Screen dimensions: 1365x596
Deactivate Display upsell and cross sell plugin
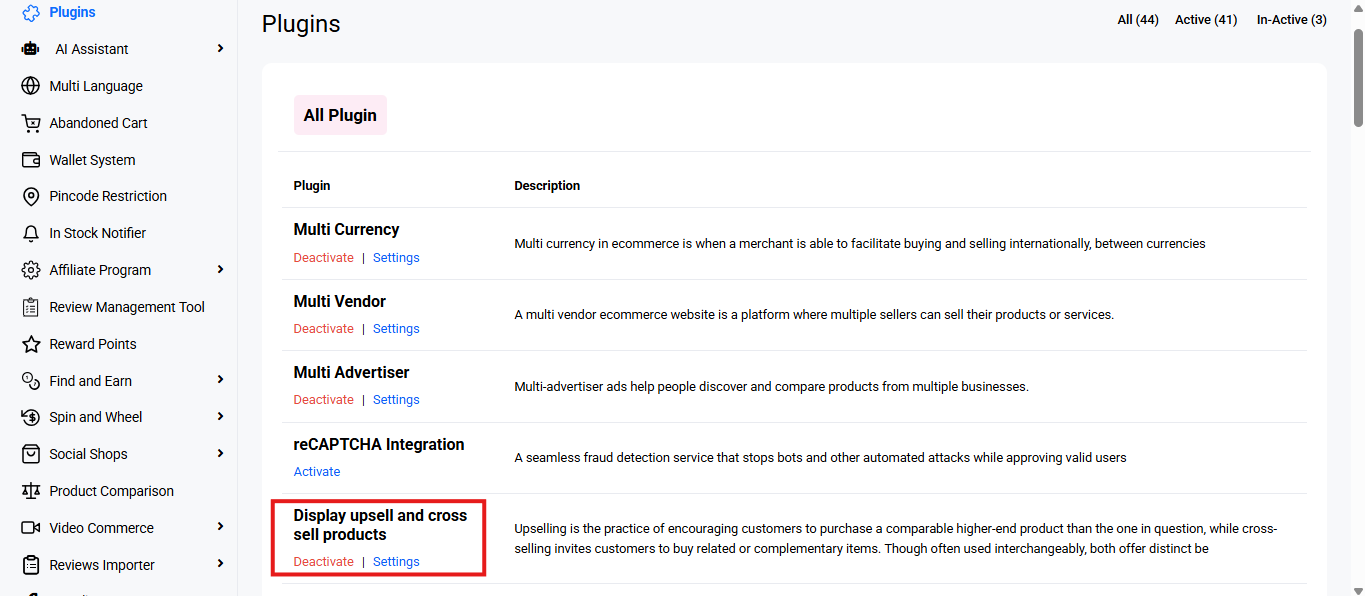point(323,562)
